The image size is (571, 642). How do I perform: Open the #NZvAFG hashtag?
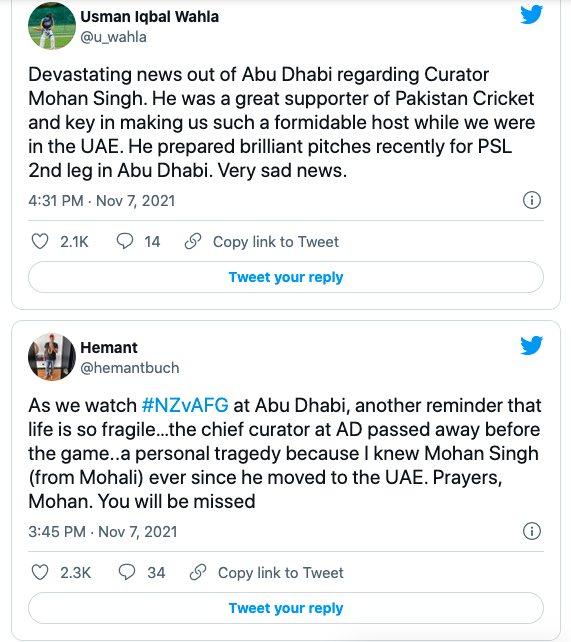point(185,405)
